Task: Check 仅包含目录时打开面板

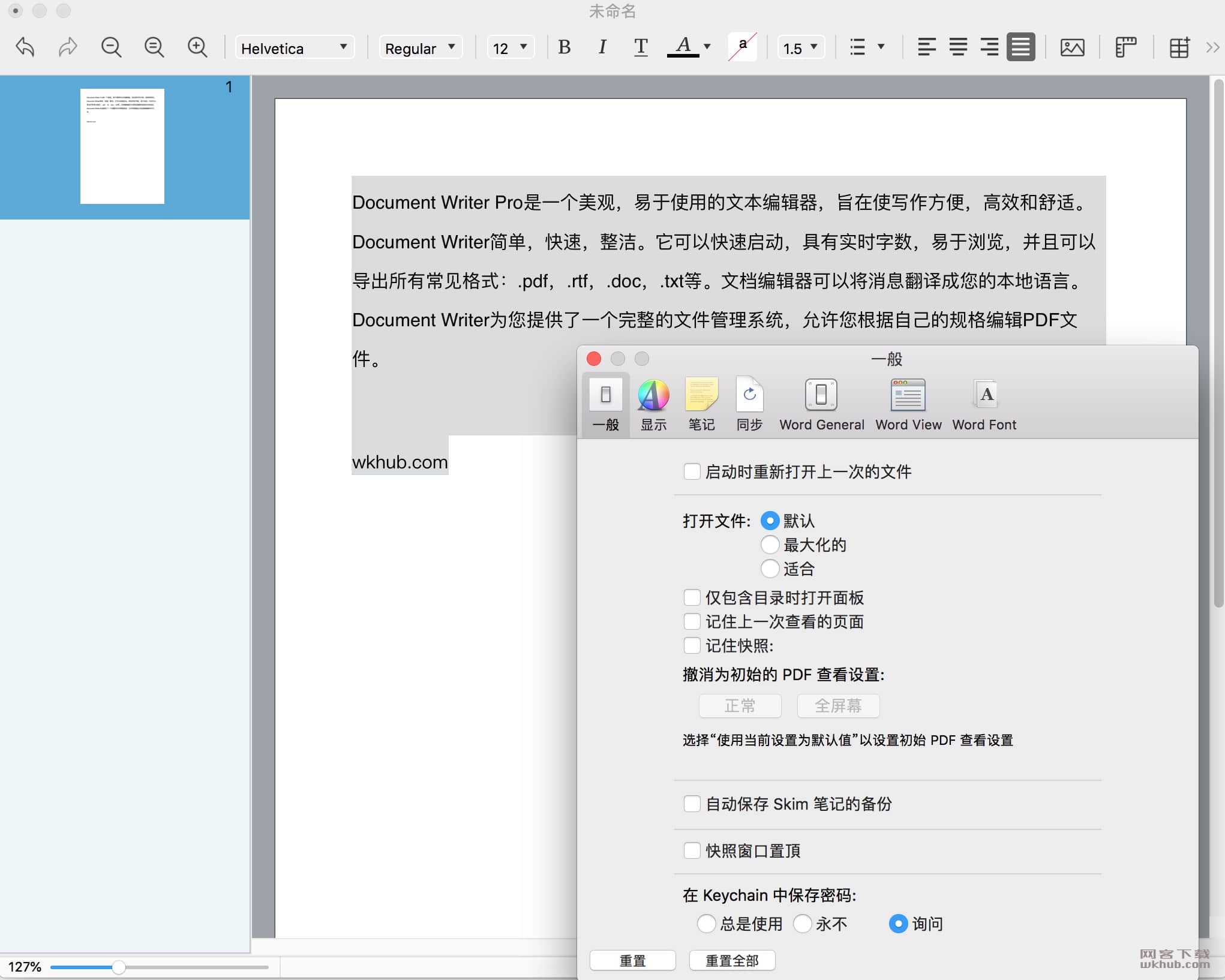Action: (692, 597)
